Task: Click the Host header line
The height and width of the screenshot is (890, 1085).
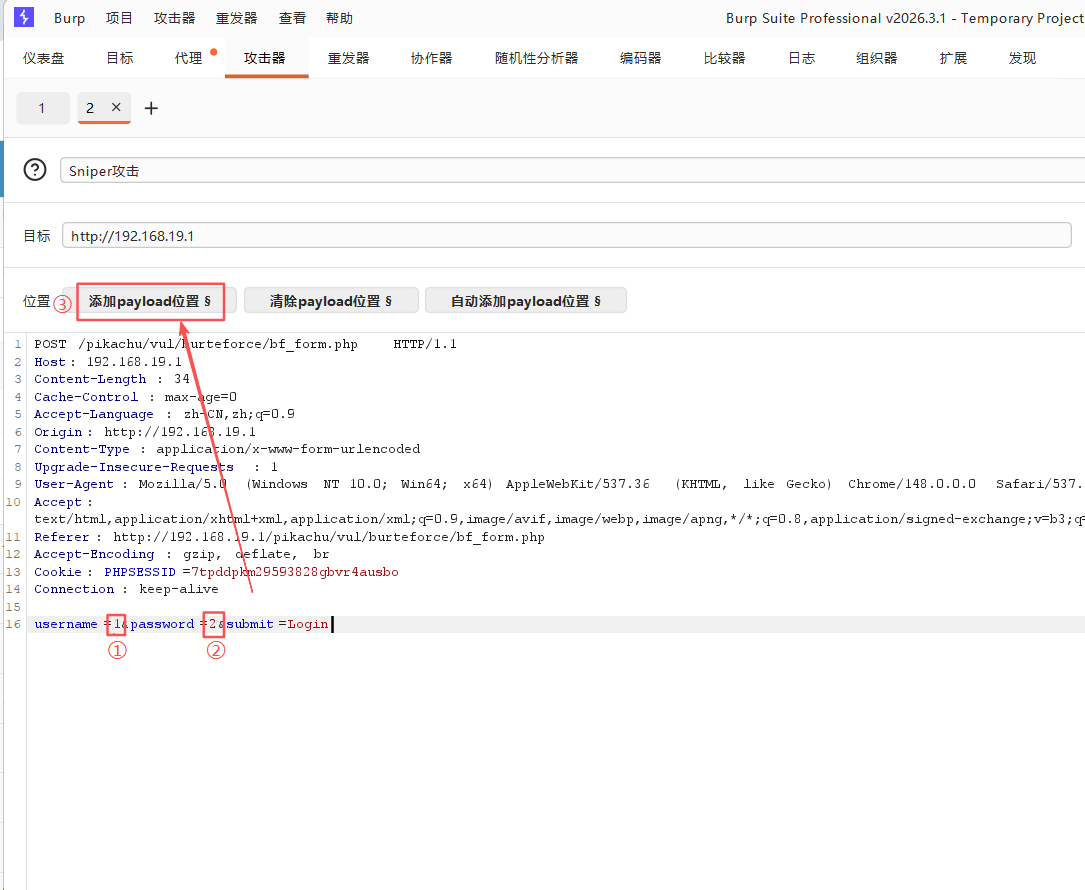Action: pyautogui.click(x=108, y=362)
